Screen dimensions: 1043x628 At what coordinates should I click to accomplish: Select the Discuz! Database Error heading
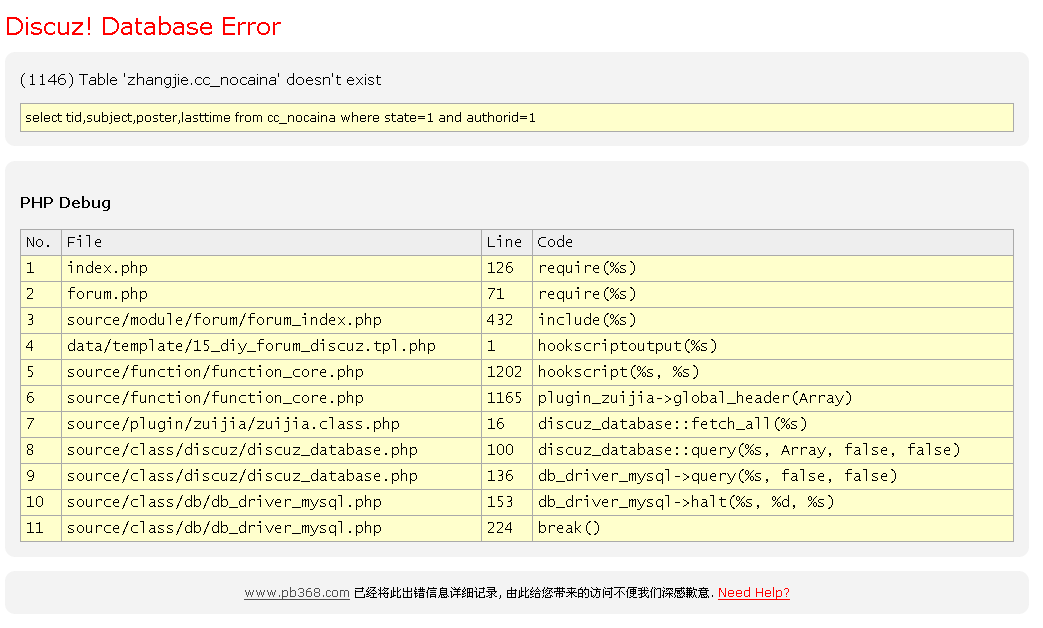tap(142, 26)
